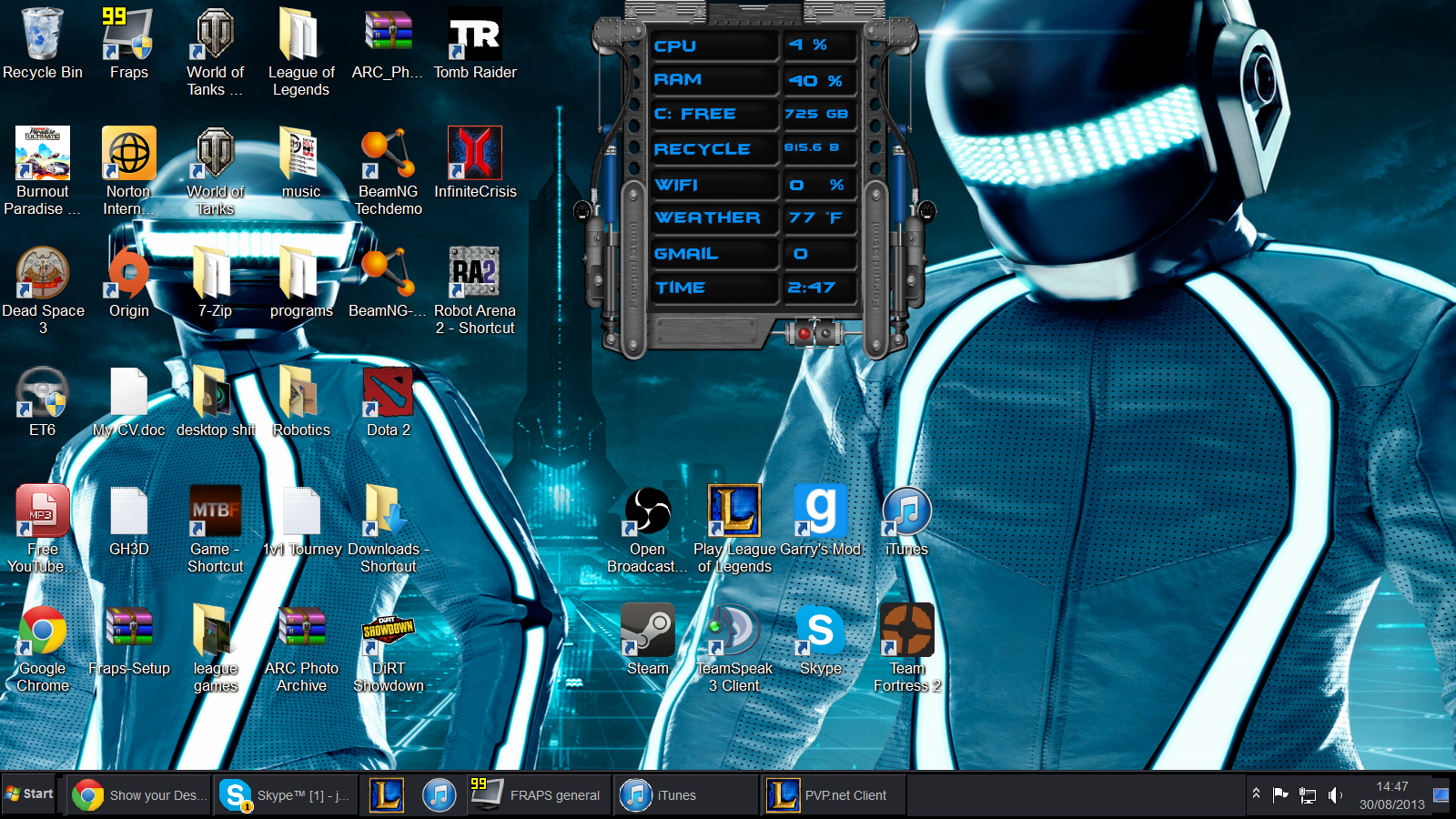Click pinned League of Legends taskbar icon

pos(386,795)
